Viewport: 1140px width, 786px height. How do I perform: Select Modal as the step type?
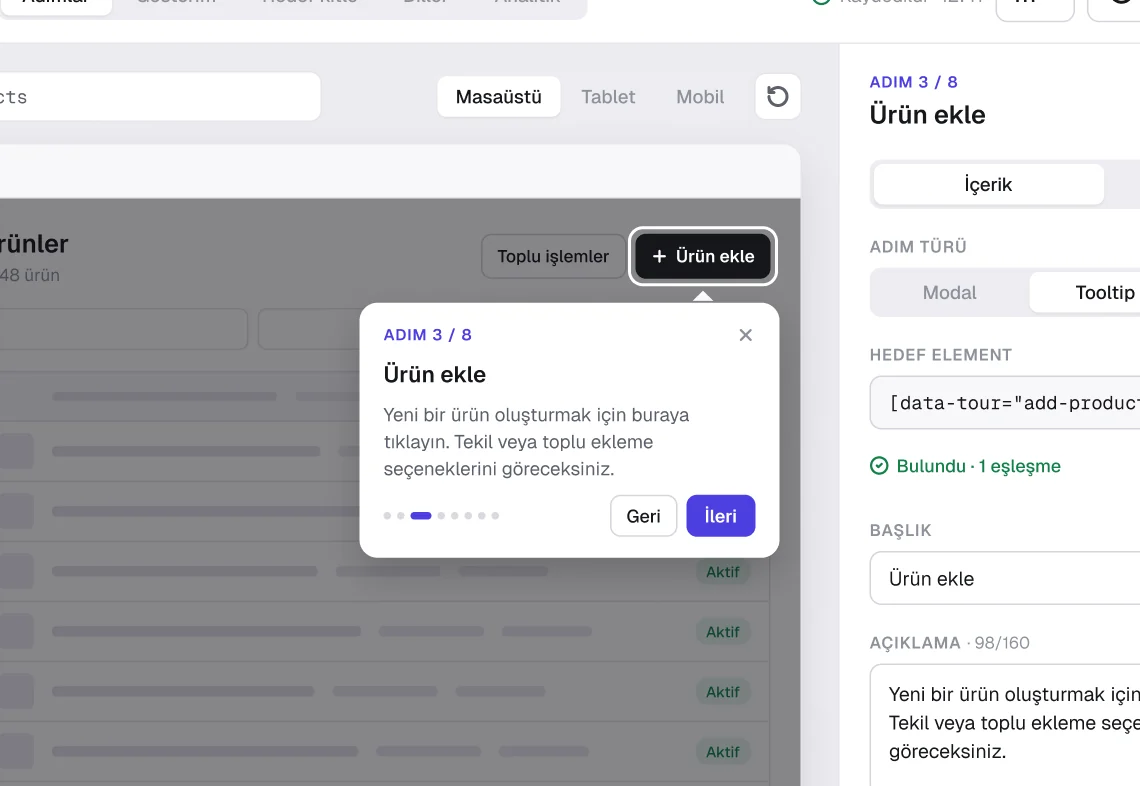(x=950, y=292)
